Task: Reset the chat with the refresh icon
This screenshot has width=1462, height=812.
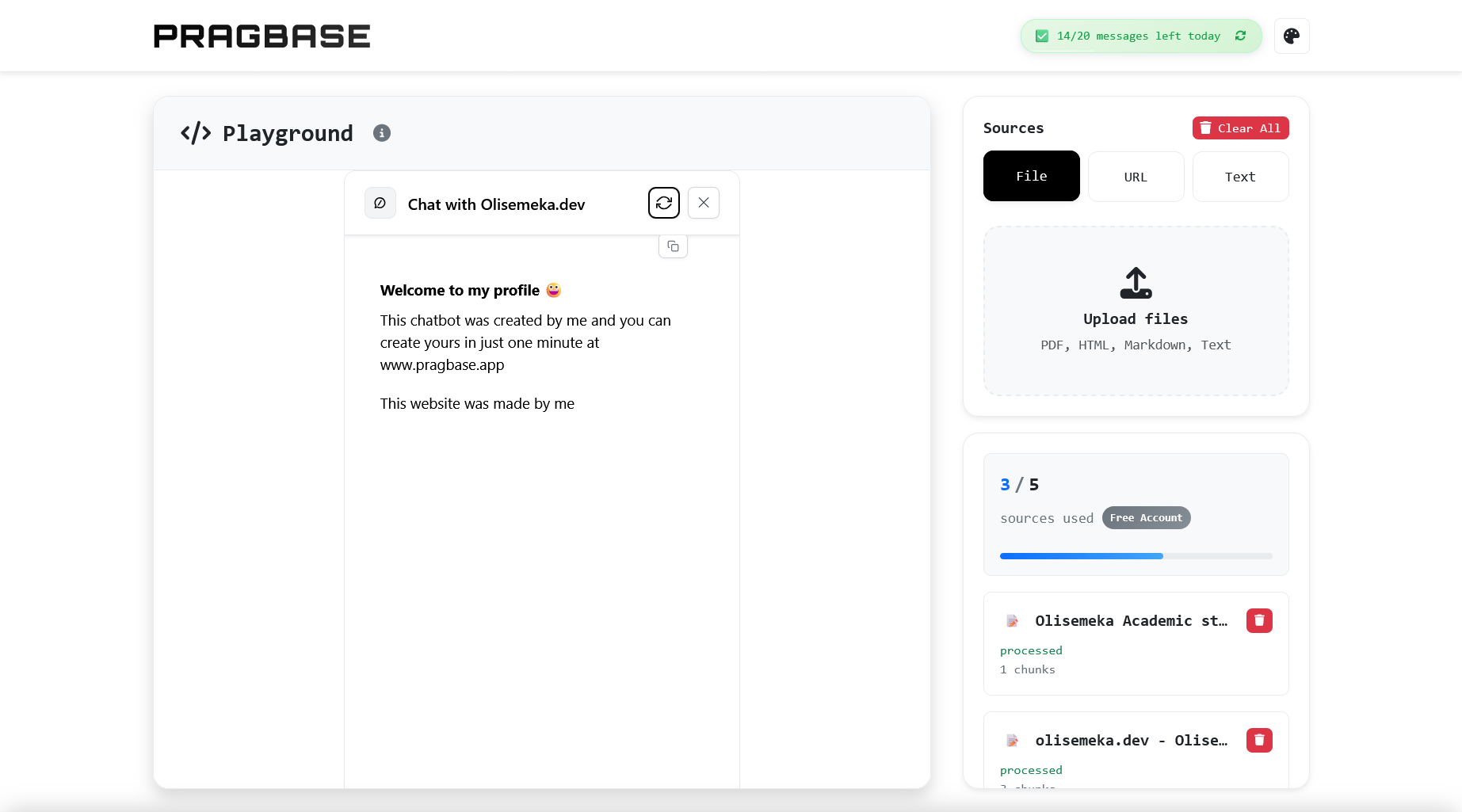Action: click(664, 203)
